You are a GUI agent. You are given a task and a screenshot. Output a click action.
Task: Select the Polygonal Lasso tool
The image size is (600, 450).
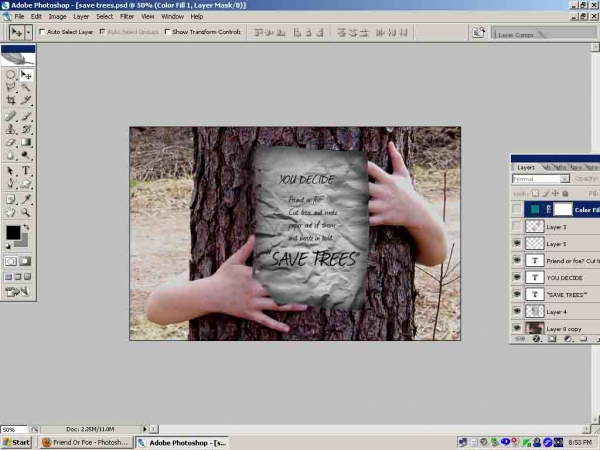click(x=10, y=87)
